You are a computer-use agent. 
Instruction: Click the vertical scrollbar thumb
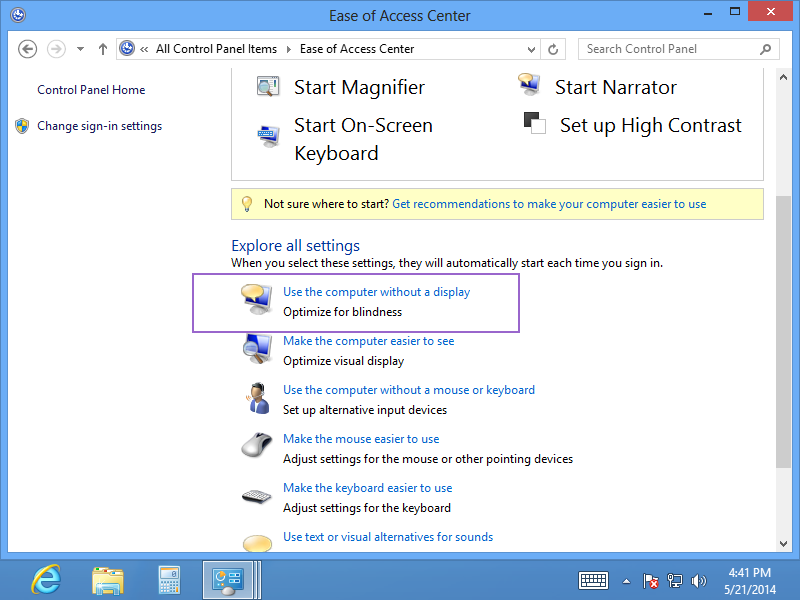(x=783, y=332)
